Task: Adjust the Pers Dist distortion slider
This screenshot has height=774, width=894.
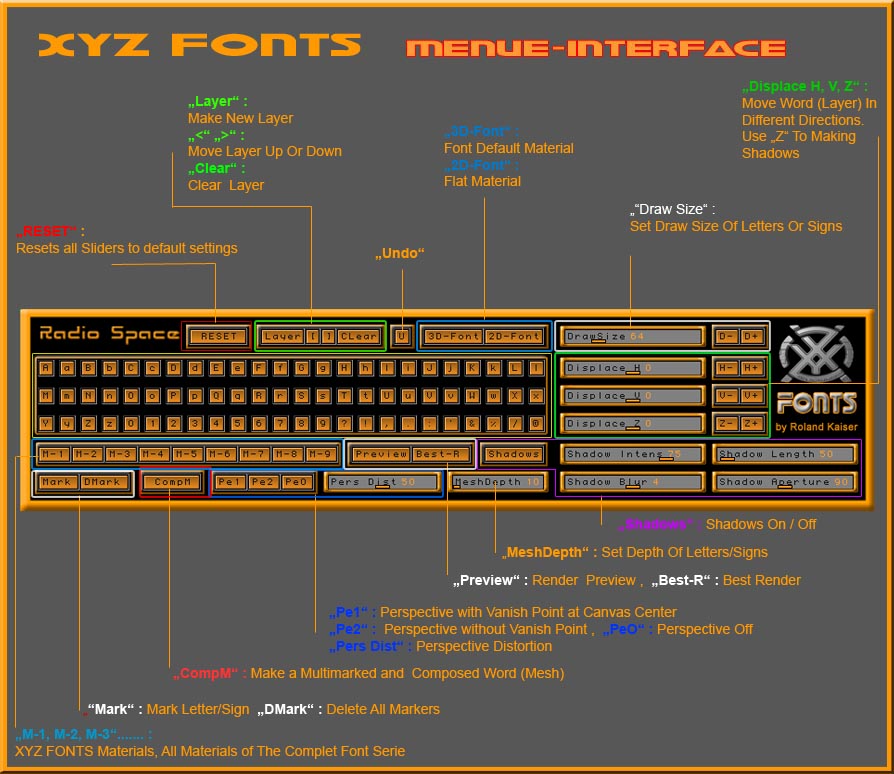Action: point(382,481)
